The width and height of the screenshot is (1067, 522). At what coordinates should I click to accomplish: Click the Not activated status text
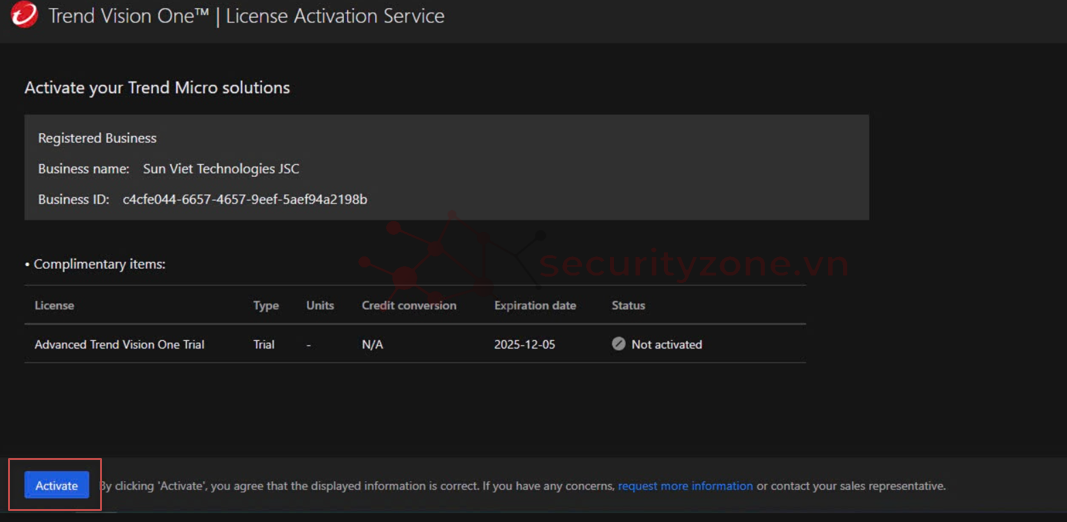[x=666, y=344]
